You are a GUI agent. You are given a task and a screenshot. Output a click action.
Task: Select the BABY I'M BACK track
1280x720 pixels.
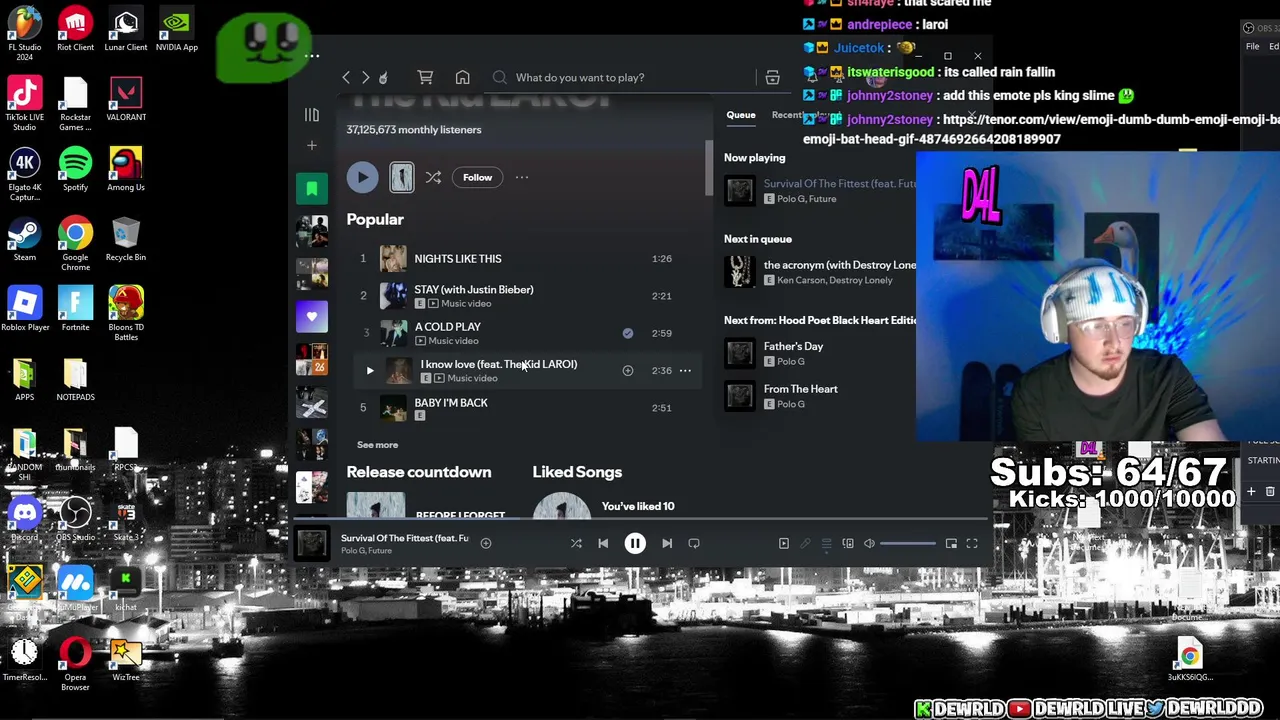[451, 402]
